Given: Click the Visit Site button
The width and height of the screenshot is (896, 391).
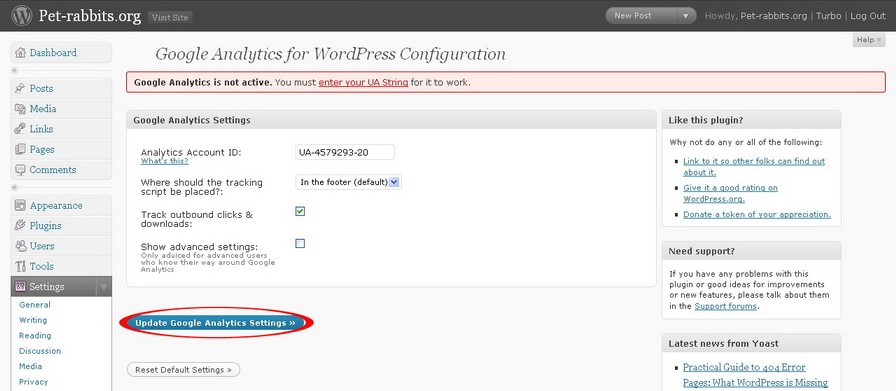Looking at the screenshot, I should tap(170, 17).
